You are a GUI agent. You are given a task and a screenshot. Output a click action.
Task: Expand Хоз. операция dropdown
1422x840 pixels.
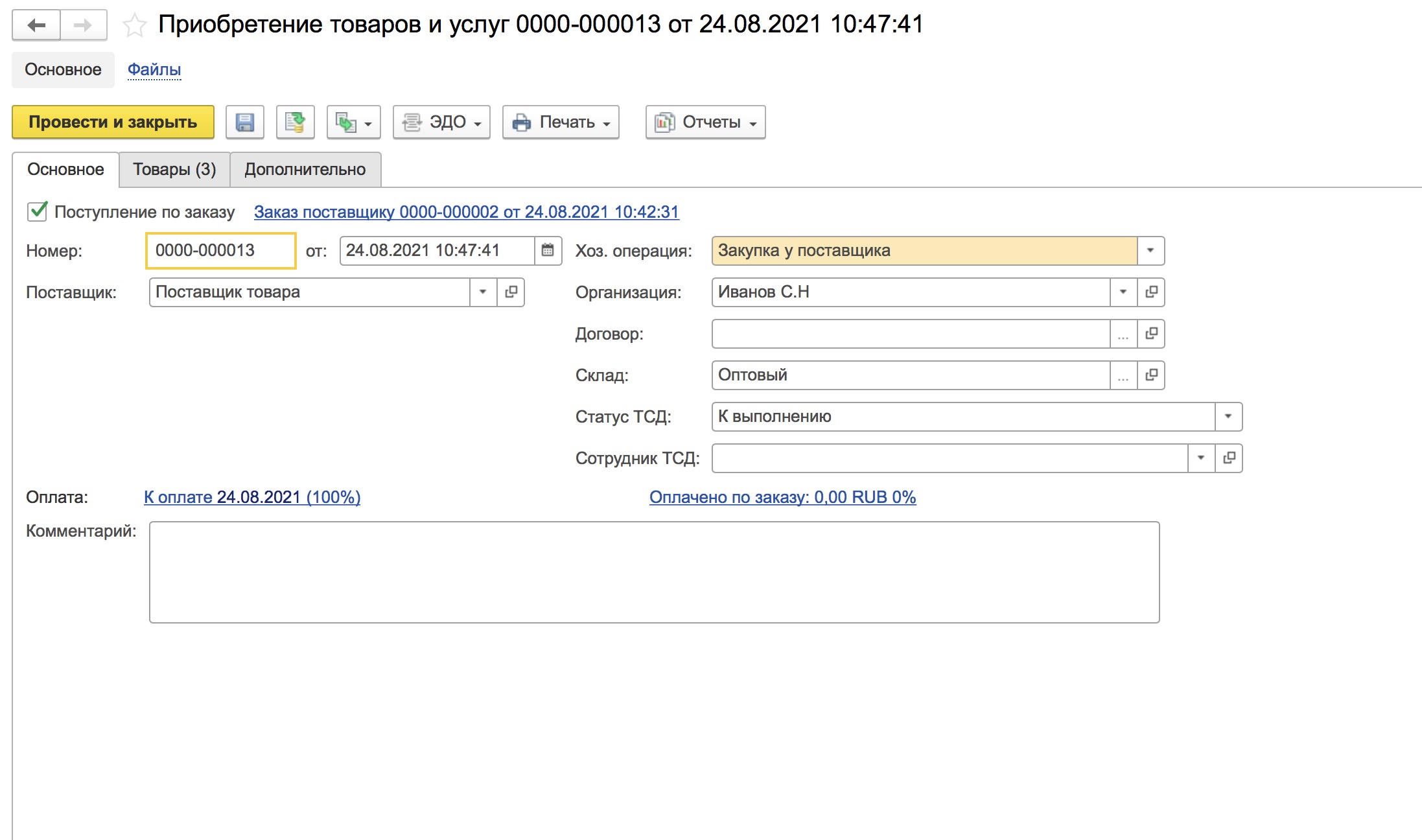(1150, 250)
